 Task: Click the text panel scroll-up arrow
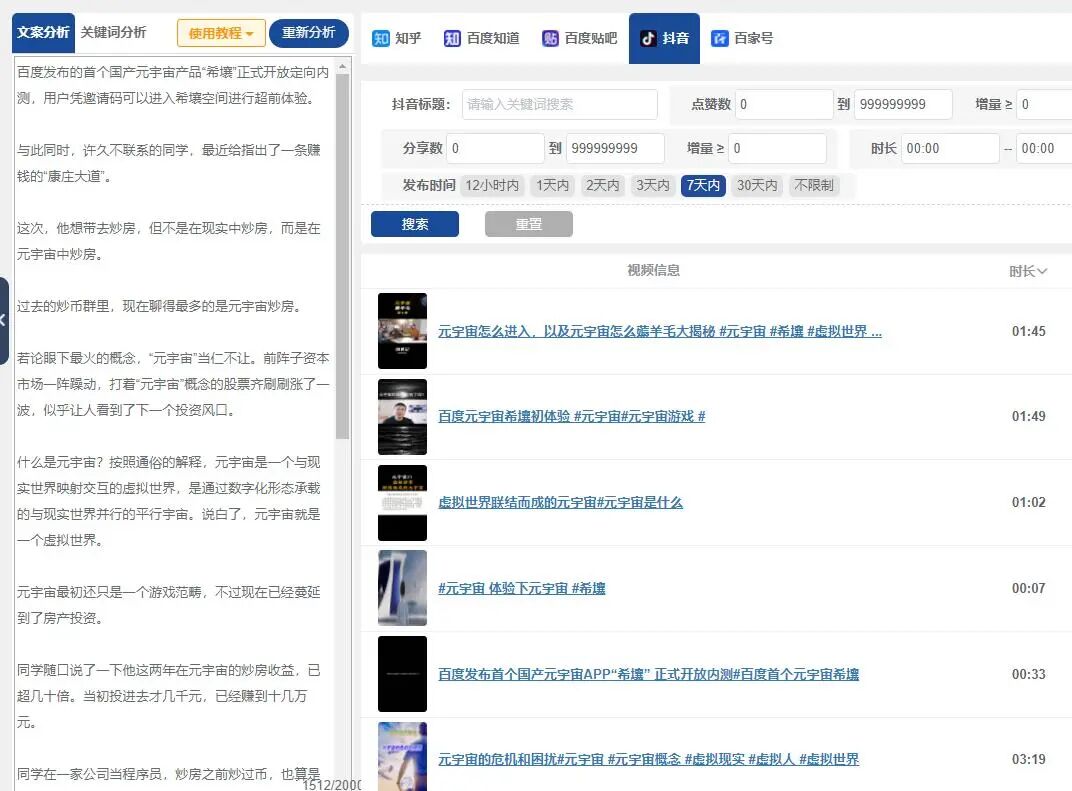pyautogui.click(x=343, y=66)
